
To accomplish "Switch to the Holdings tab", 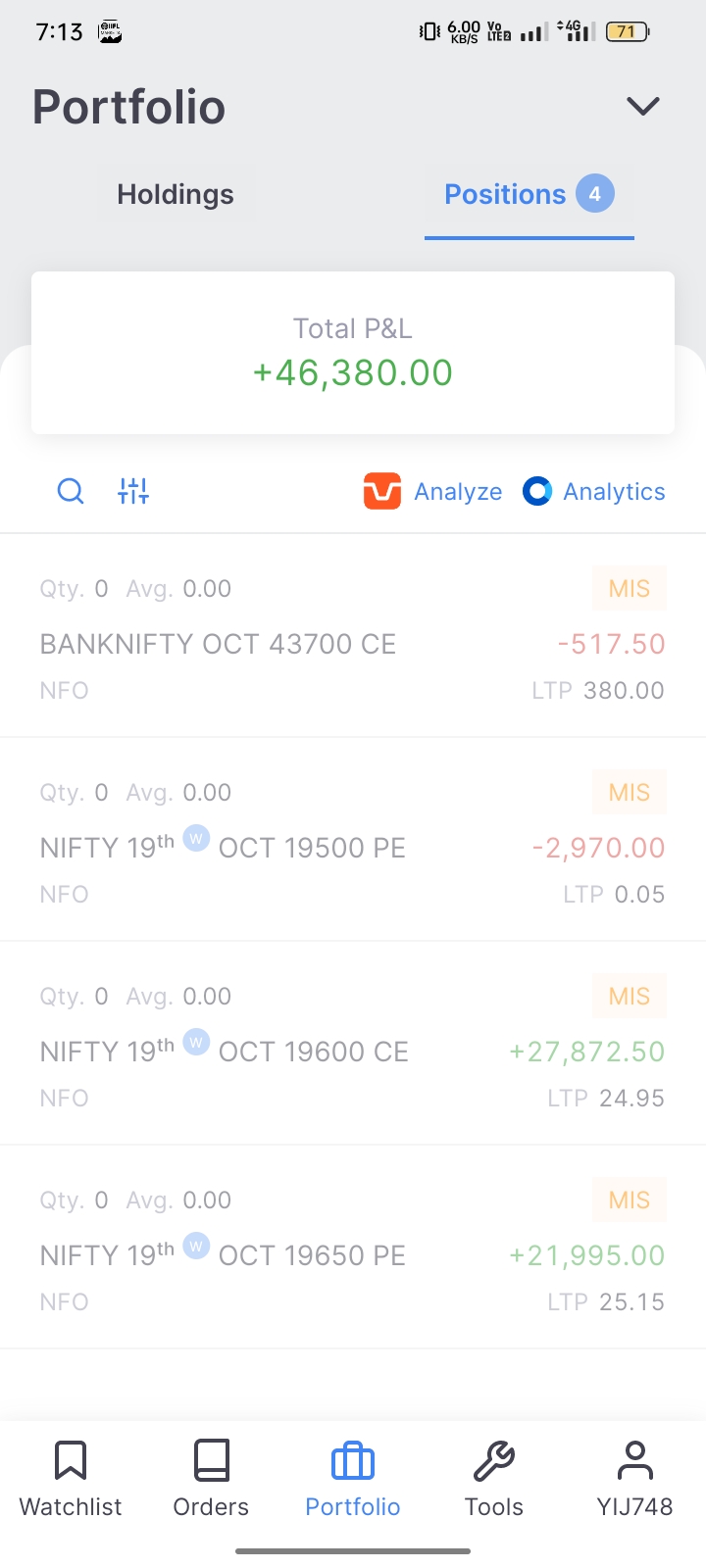I will point(176,194).
